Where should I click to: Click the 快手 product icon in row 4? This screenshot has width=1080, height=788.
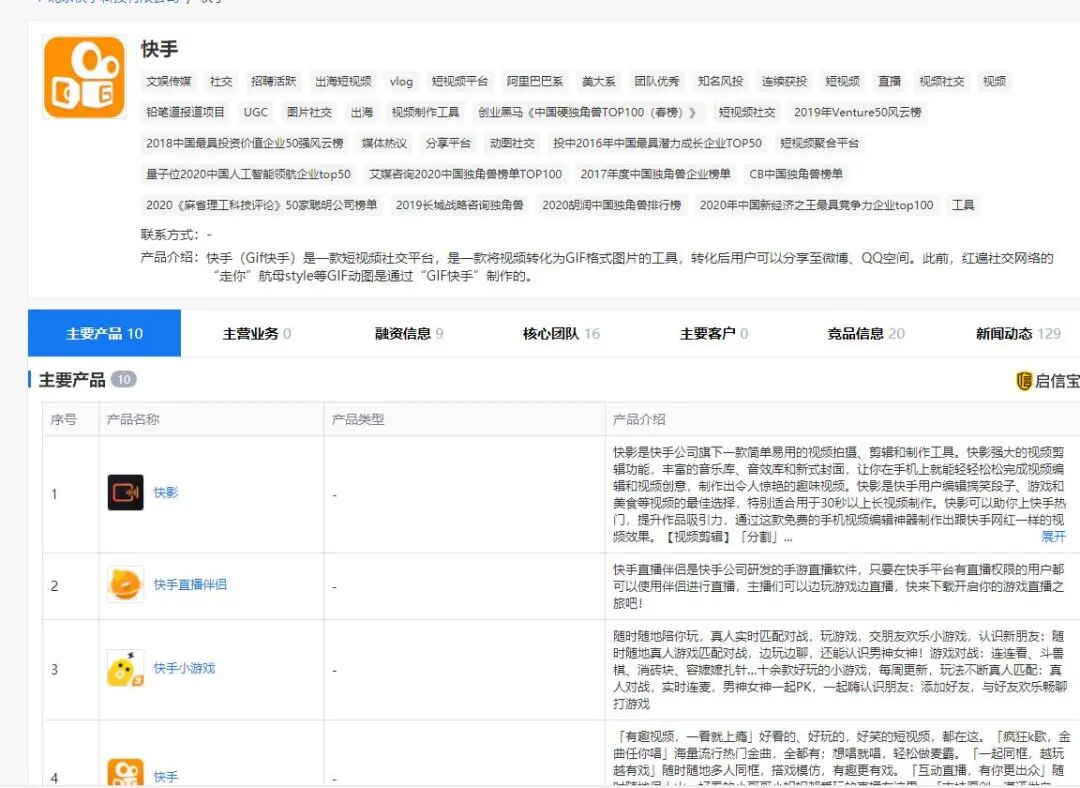point(126,771)
